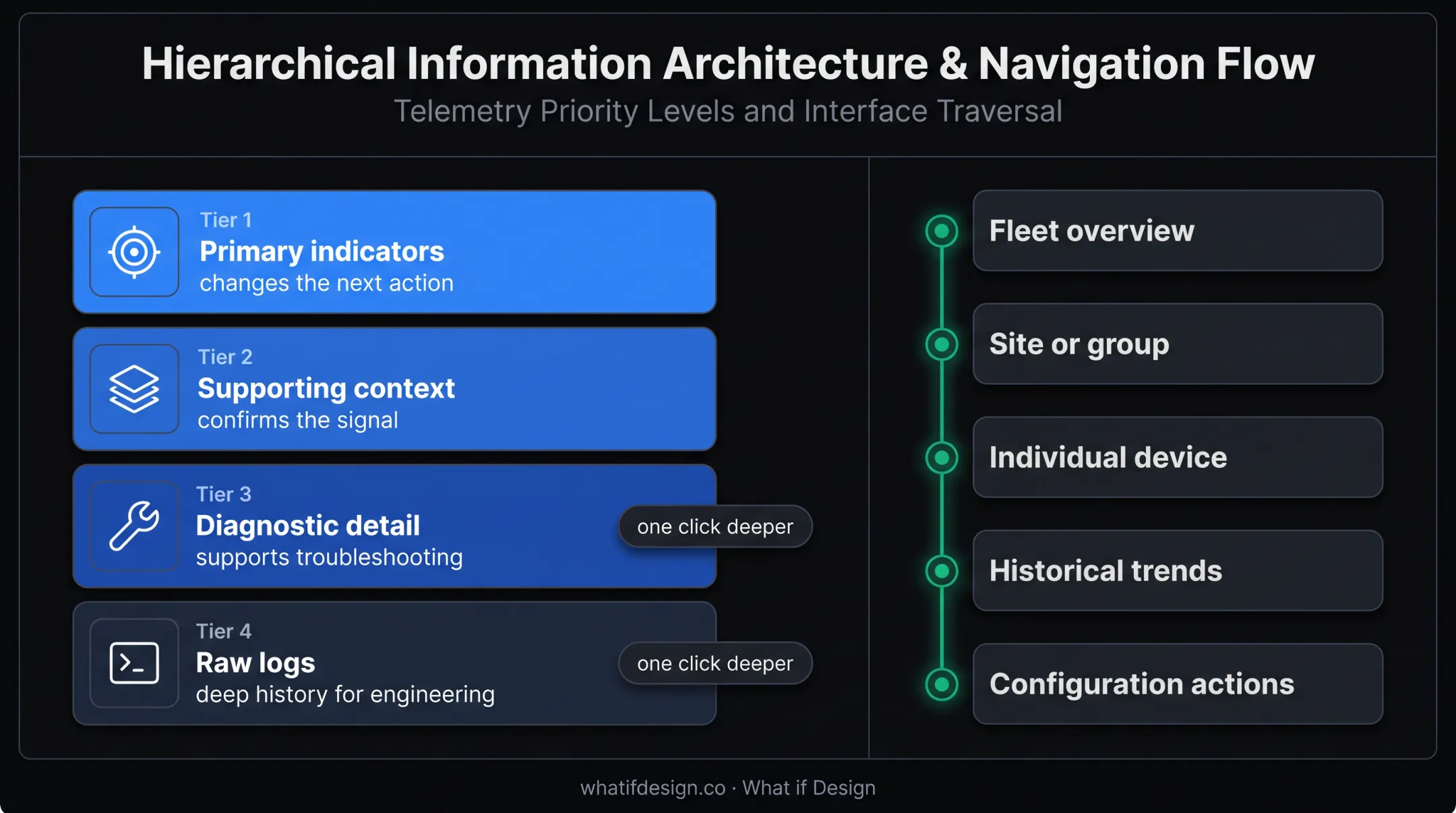Click the main title 'Hierarchical Information Architecture & Navigation Flow'
The width and height of the screenshot is (1456, 813).
728,64
